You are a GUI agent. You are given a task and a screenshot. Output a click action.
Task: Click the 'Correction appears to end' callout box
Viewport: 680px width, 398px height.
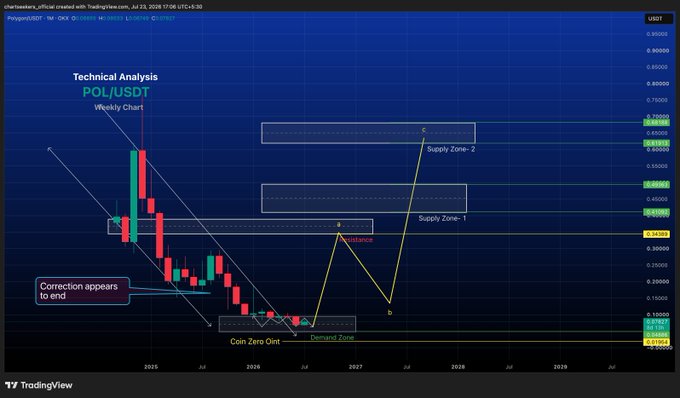click(82, 291)
